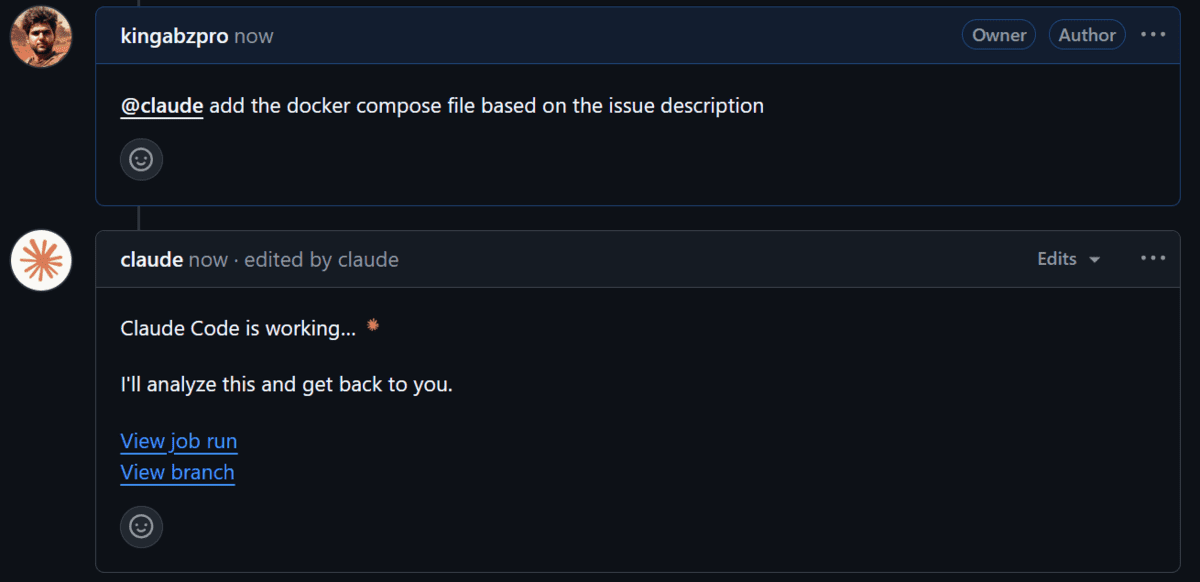The image size is (1200, 582).
Task: Click the Claude Code working spinner icon
Action: [x=373, y=325]
